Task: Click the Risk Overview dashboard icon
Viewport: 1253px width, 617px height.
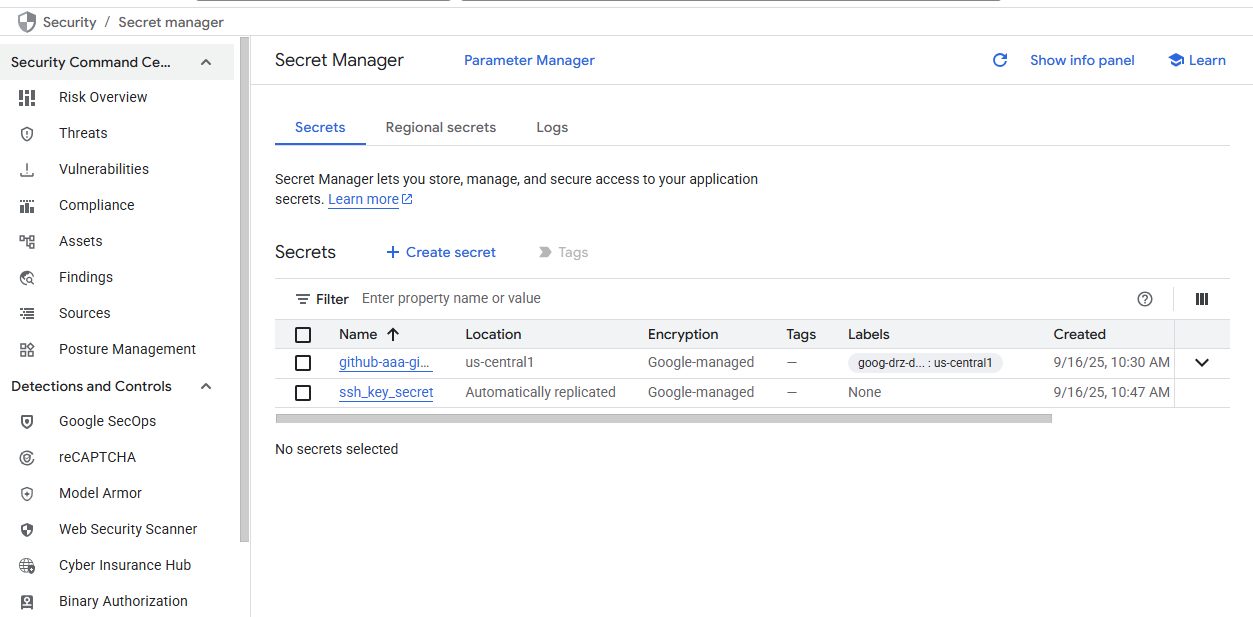Action: 27,97
